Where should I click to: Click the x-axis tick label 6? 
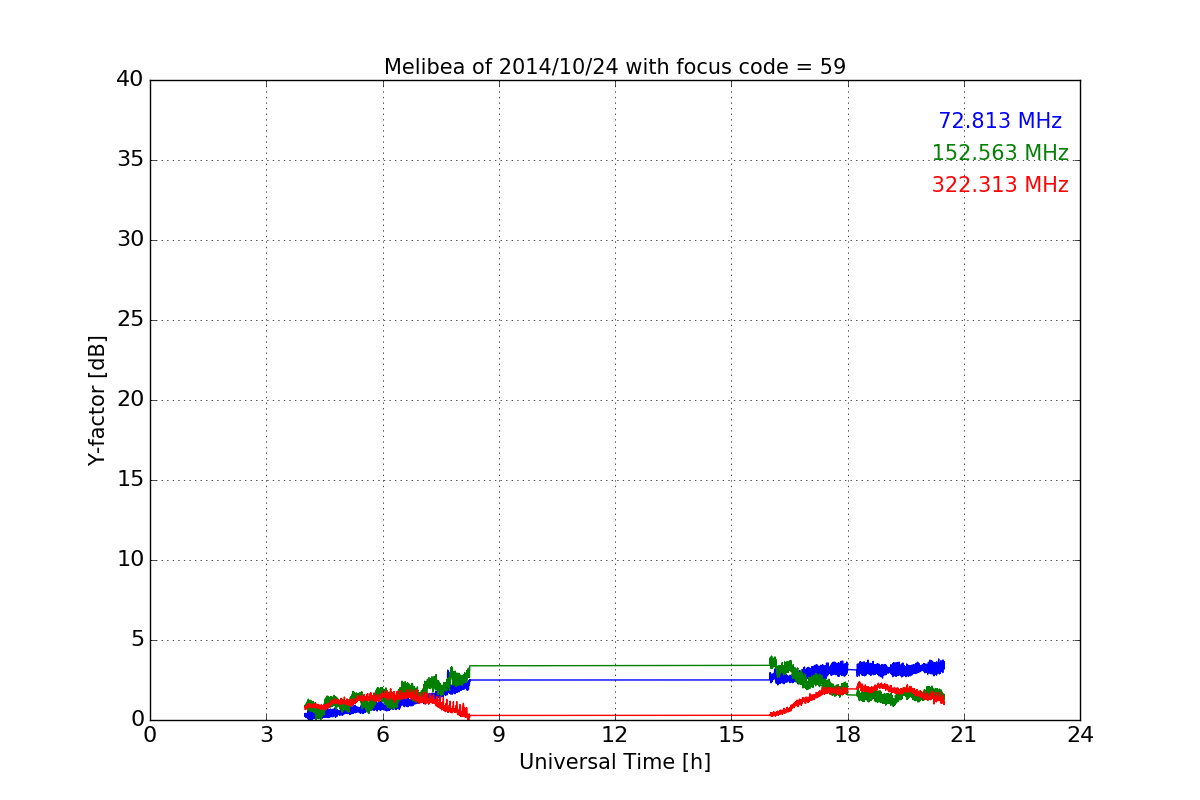382,735
